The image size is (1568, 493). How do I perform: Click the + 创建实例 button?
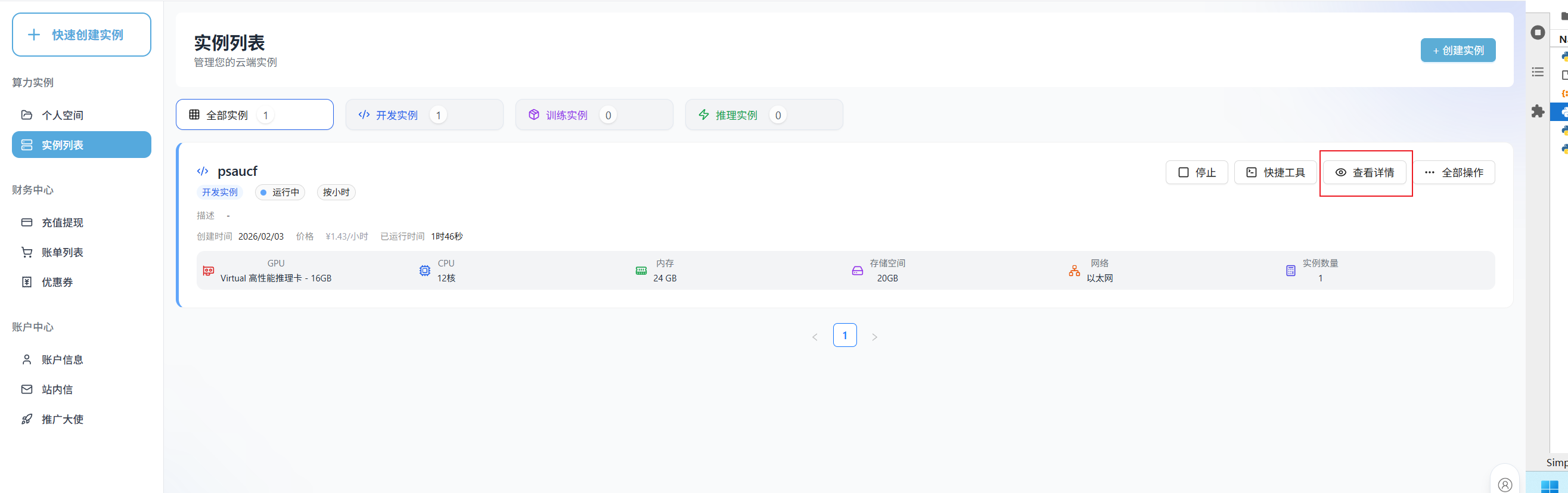[x=1458, y=51]
